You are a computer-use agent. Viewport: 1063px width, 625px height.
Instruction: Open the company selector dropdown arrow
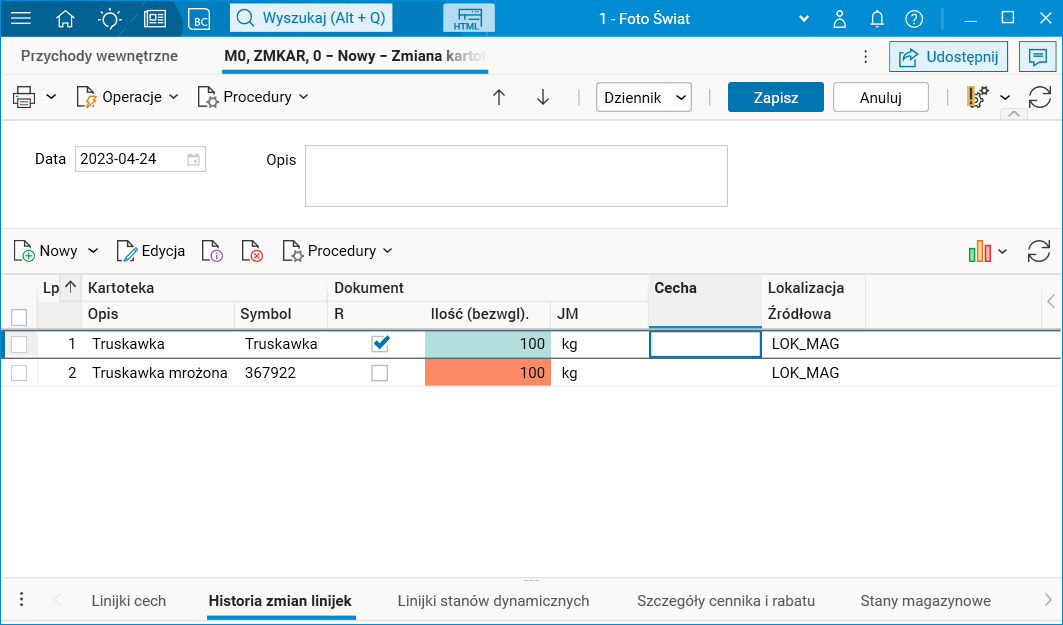pos(804,19)
